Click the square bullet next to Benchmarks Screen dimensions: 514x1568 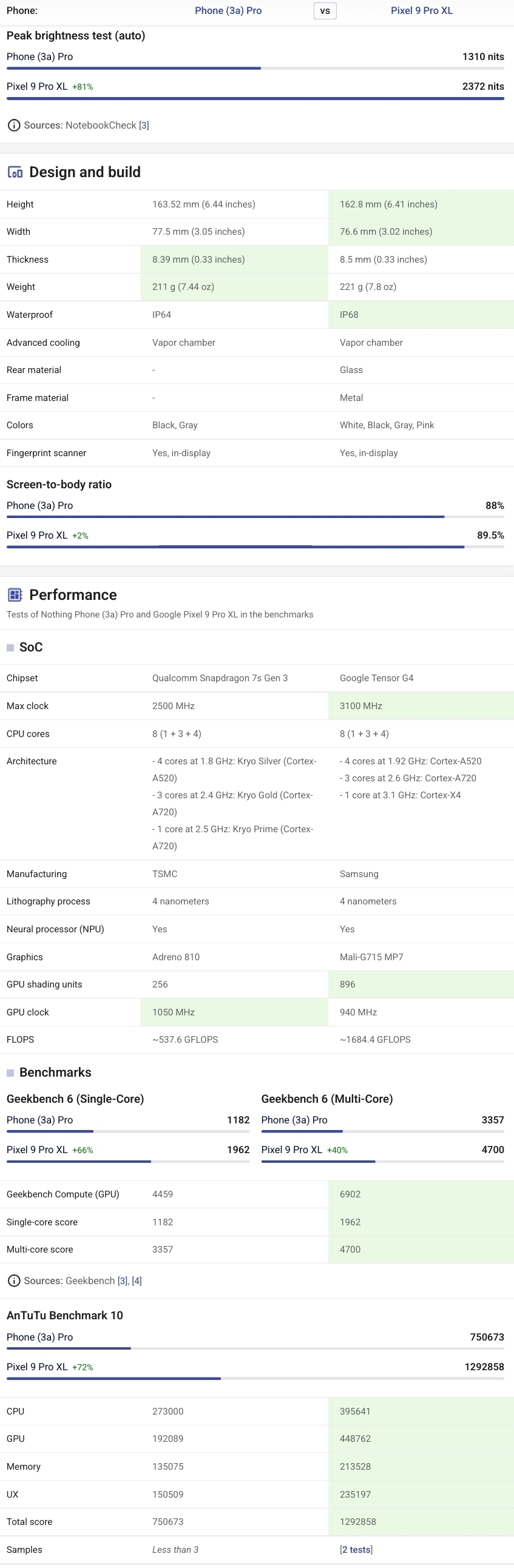pos(10,1072)
